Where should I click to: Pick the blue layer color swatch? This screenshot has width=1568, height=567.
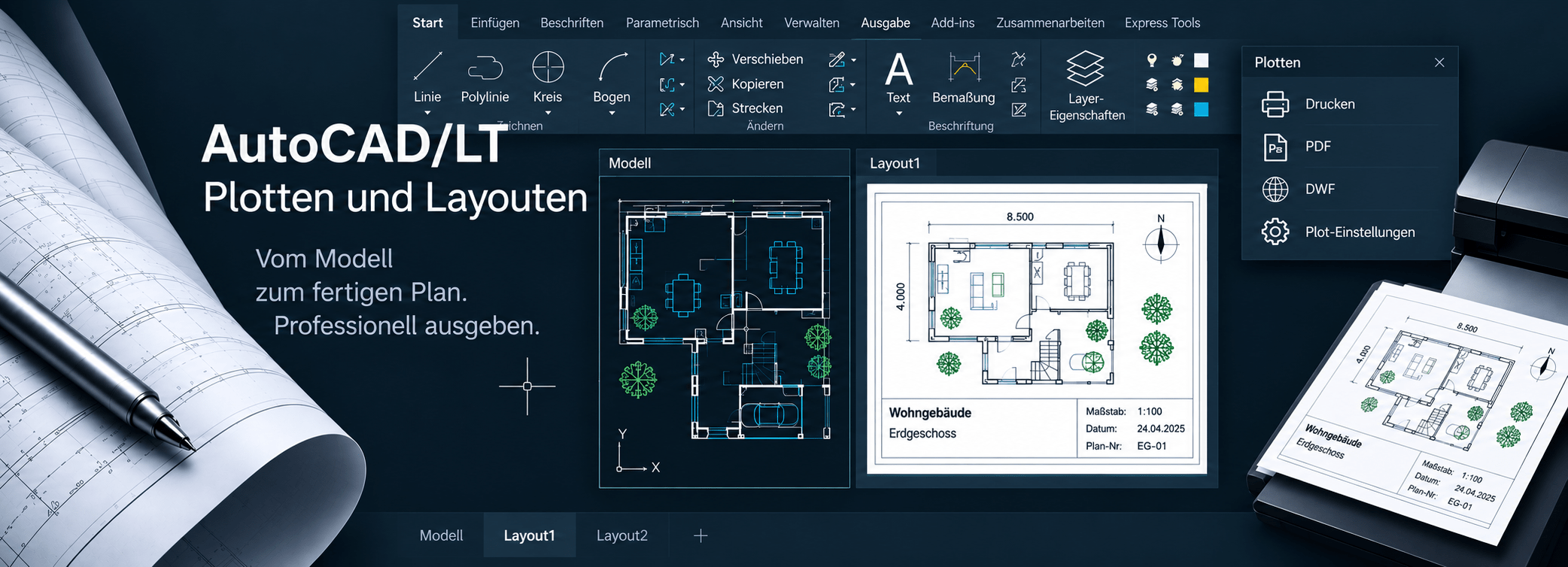pos(1202,109)
